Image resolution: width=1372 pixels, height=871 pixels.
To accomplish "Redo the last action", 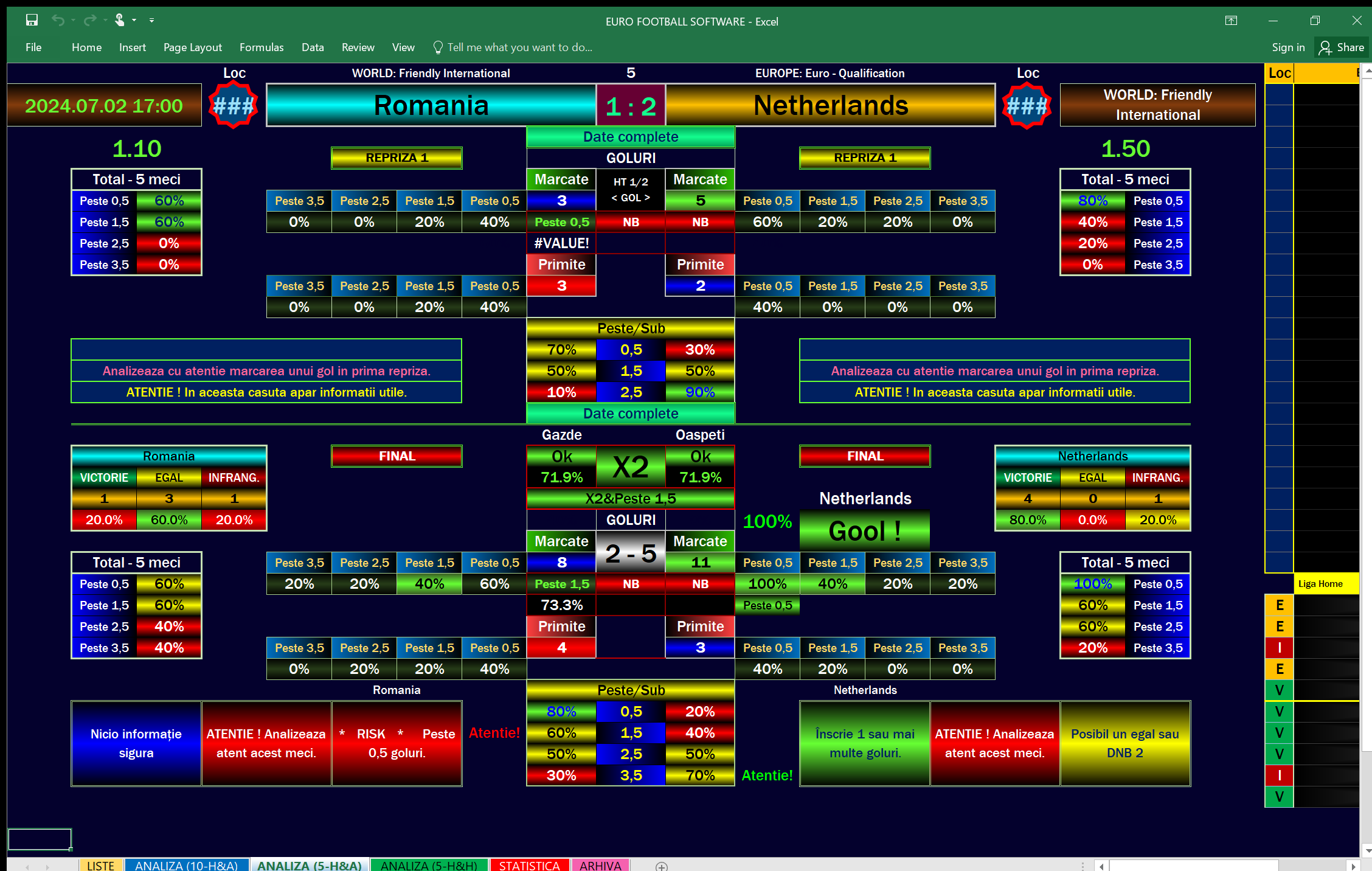I will [89, 20].
